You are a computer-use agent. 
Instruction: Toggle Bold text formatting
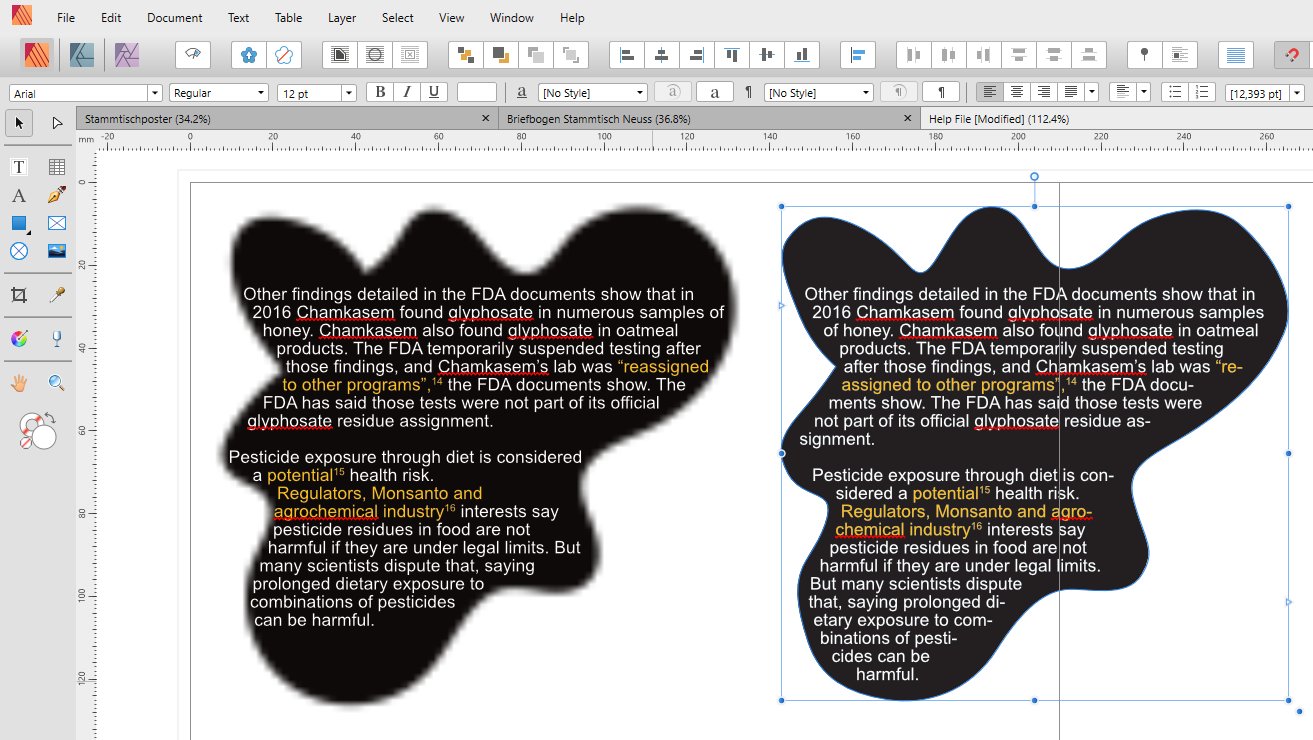(379, 92)
